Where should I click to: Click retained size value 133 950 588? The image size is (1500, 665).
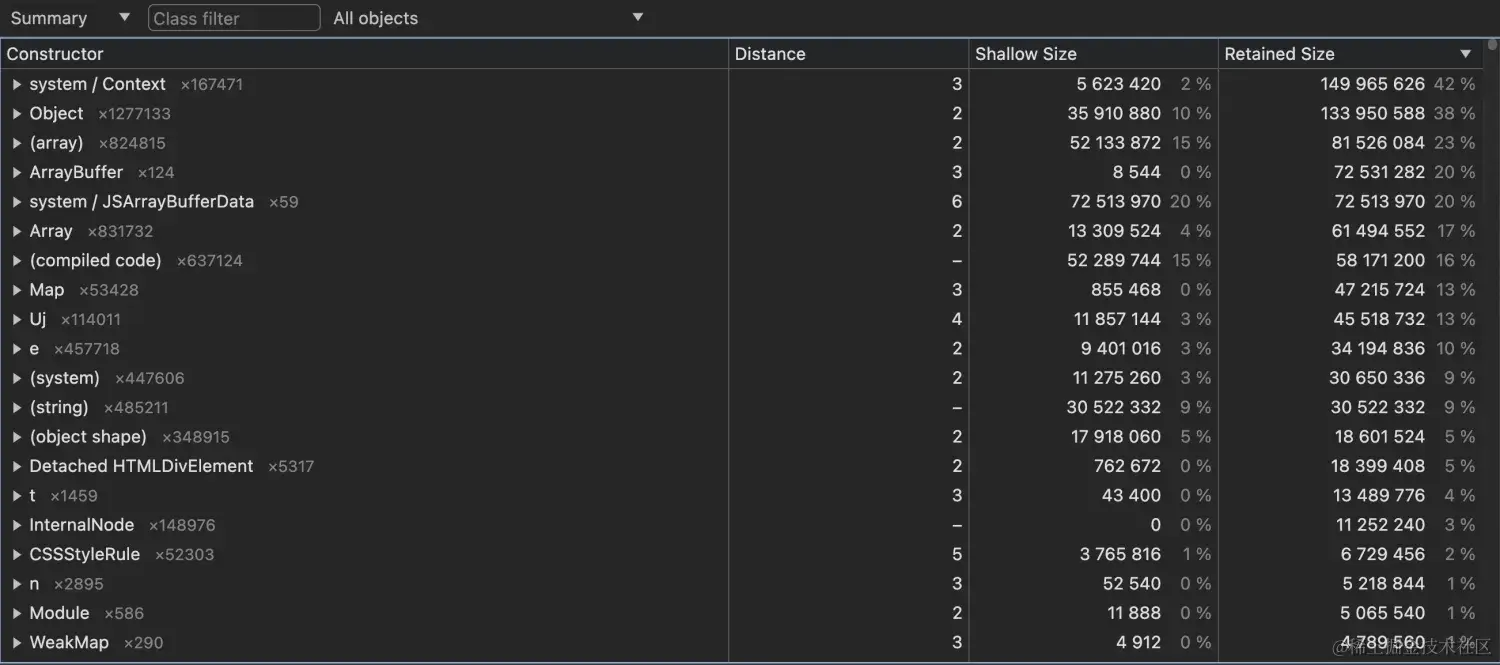(x=1373, y=114)
